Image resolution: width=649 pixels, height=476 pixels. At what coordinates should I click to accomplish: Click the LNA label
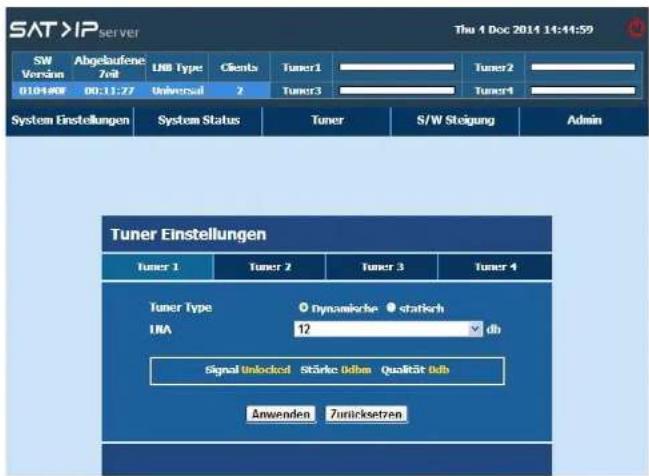[160, 330]
